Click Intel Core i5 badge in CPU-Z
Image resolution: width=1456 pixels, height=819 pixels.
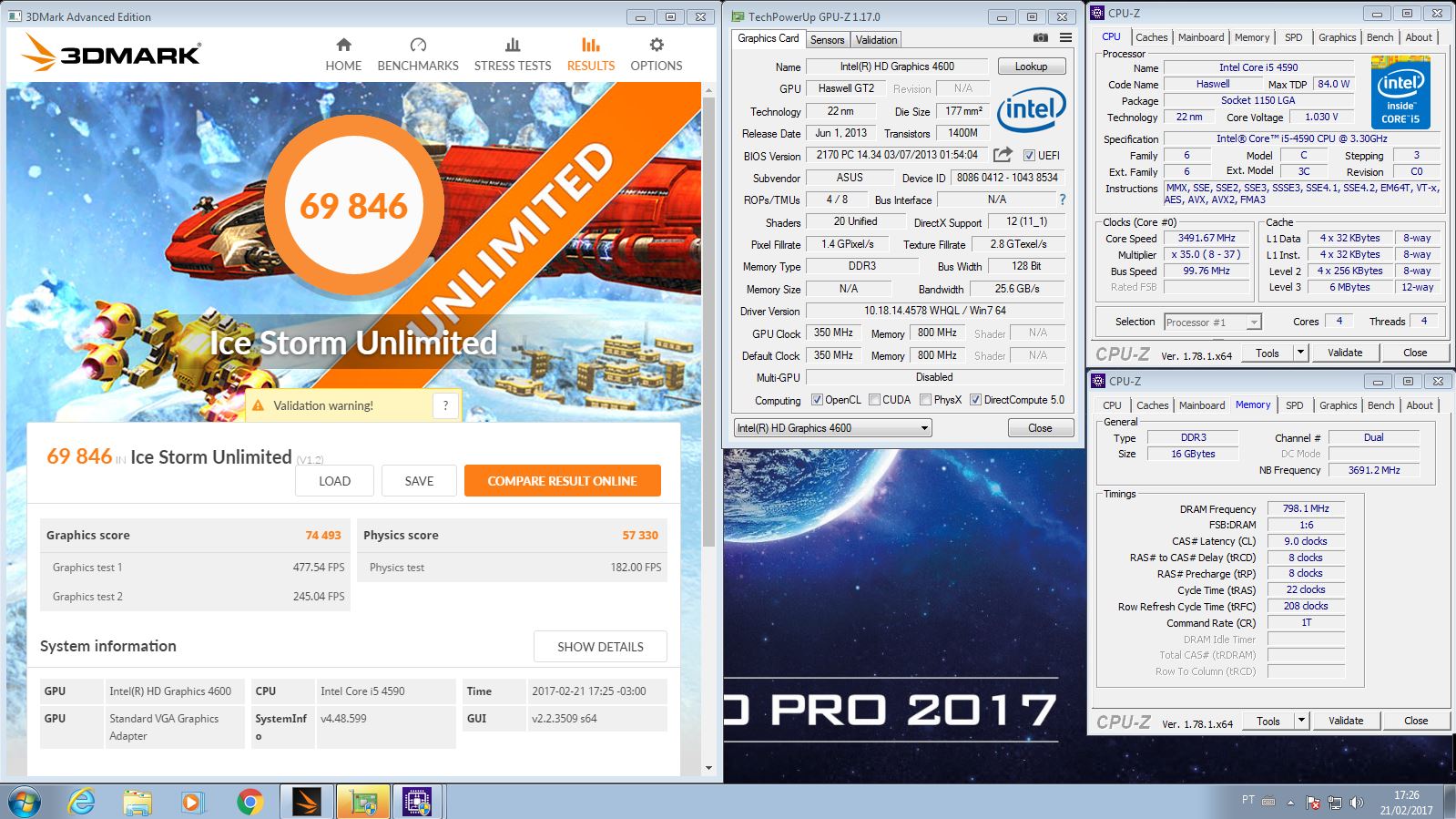pos(1400,93)
